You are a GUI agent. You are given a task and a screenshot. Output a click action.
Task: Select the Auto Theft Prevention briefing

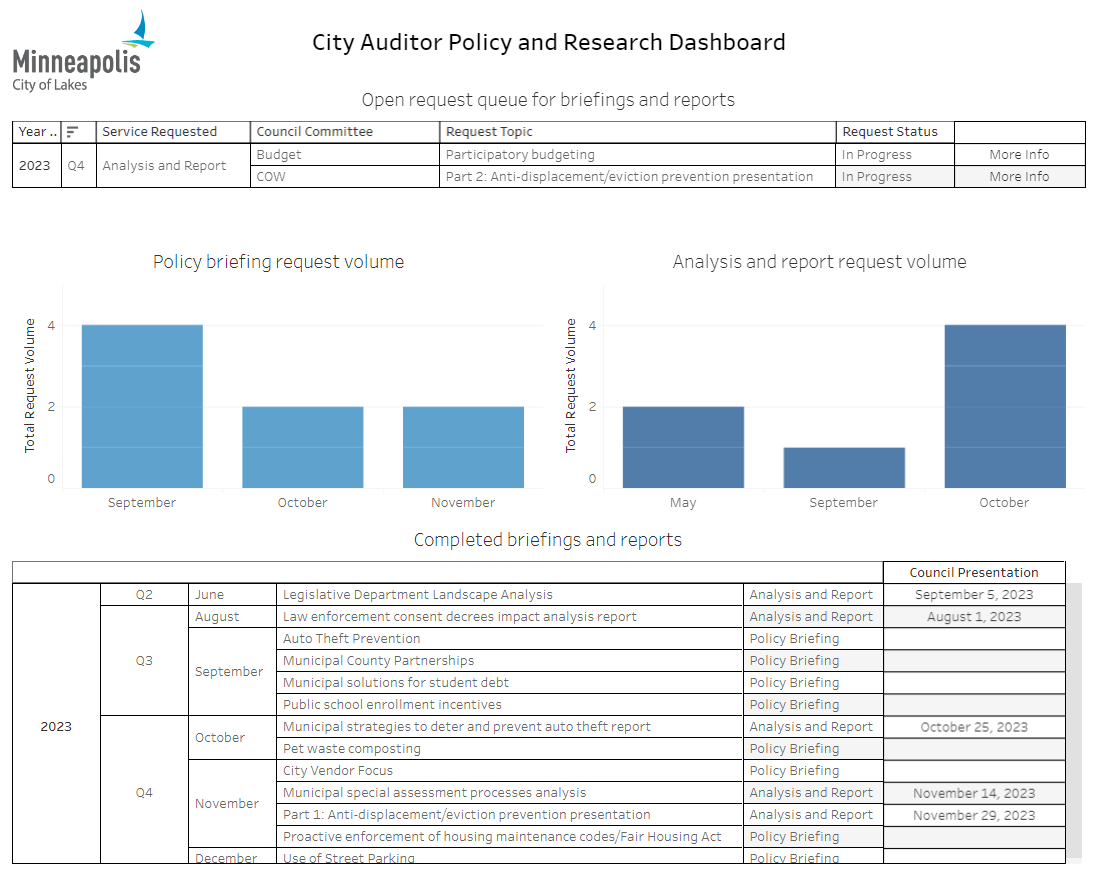[x=510, y=639]
